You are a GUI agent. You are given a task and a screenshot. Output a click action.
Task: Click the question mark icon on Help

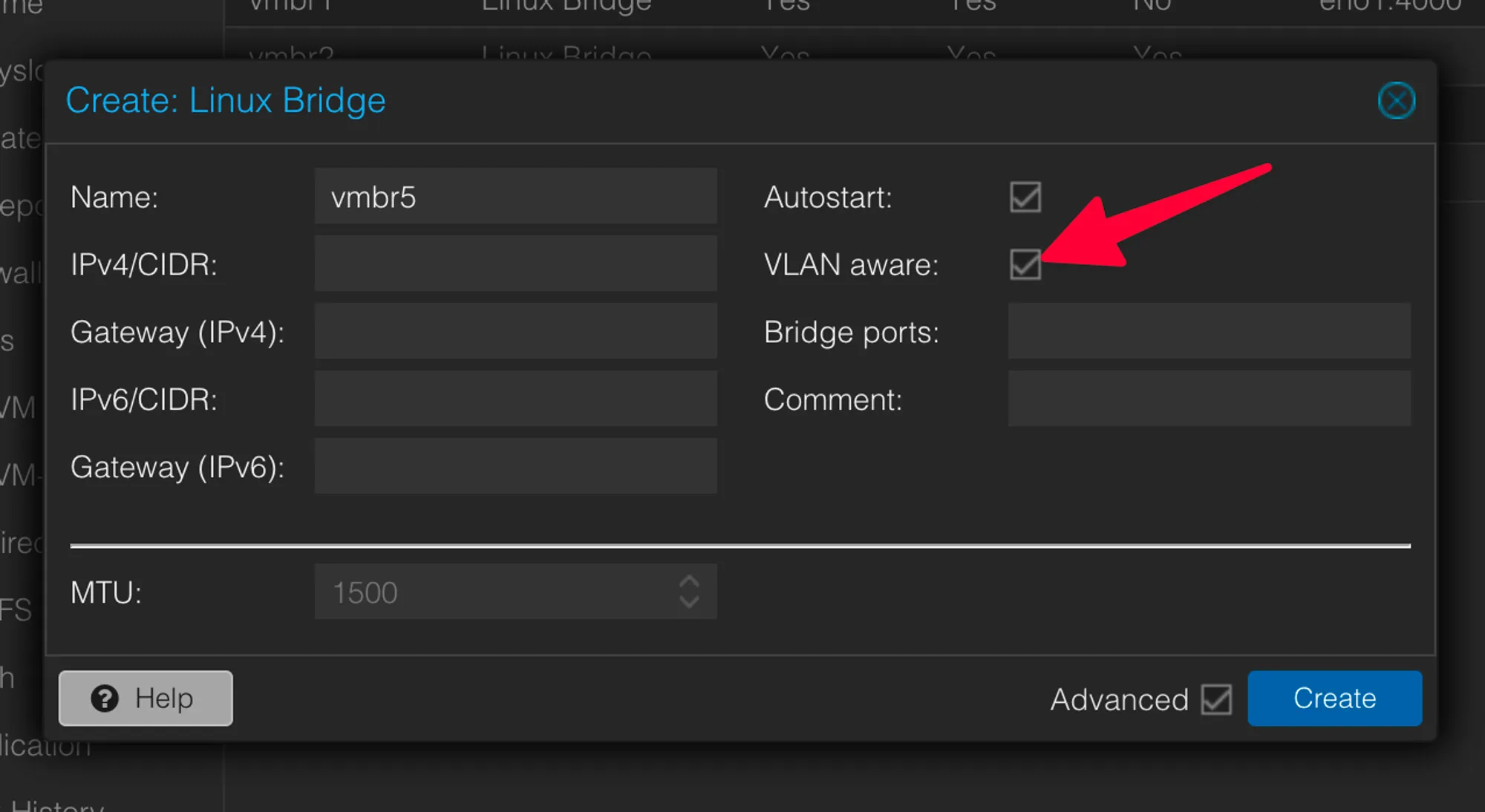(105, 698)
